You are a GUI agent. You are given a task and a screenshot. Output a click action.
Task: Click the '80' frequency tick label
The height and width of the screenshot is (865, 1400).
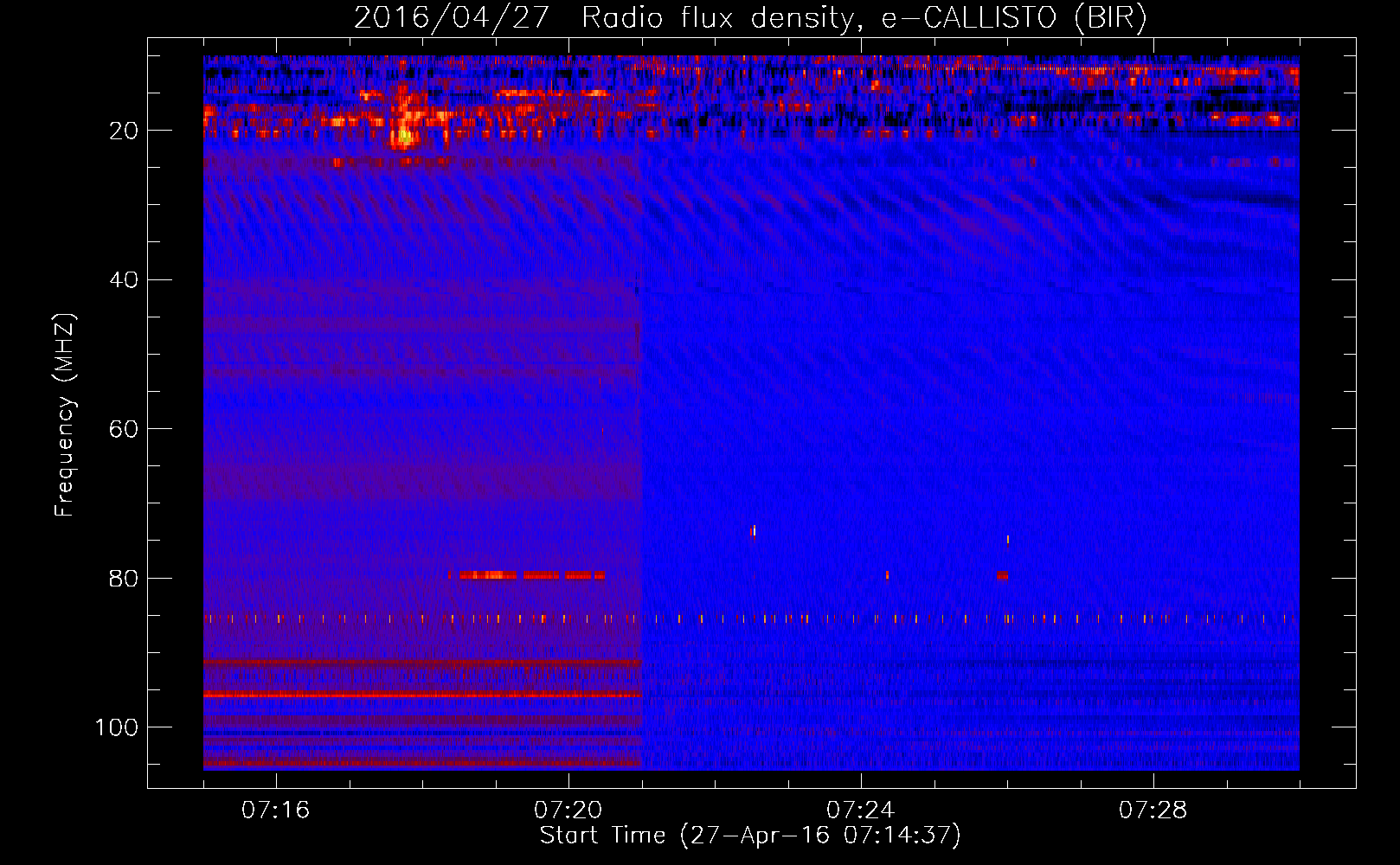[124, 579]
